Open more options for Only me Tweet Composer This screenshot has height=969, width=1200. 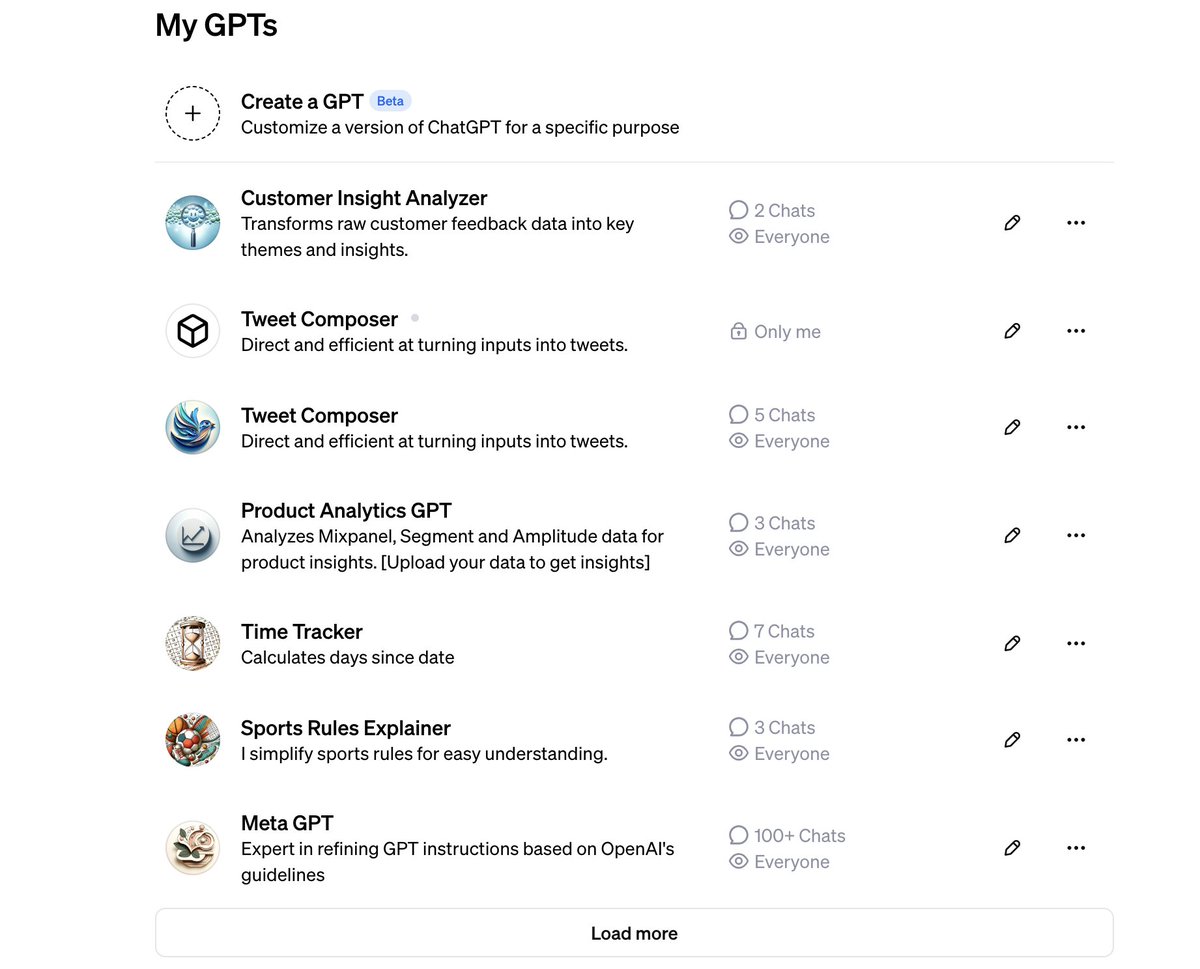tap(1076, 331)
